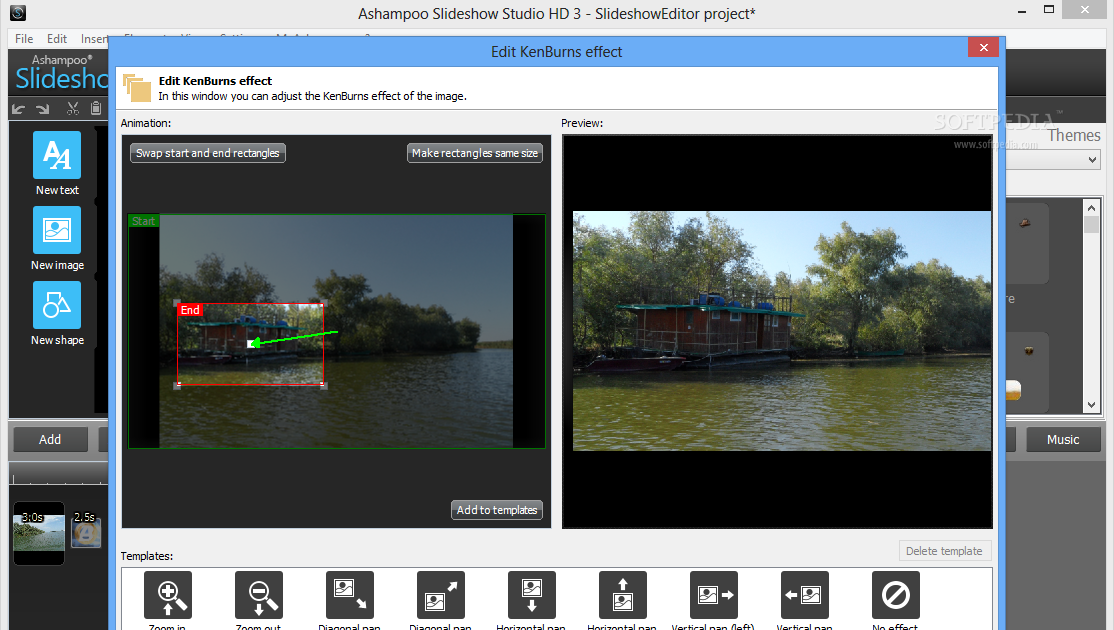Pick Vertical pan template with left-pointing arrow
Screen dimensions: 1114x630
(x=804, y=595)
